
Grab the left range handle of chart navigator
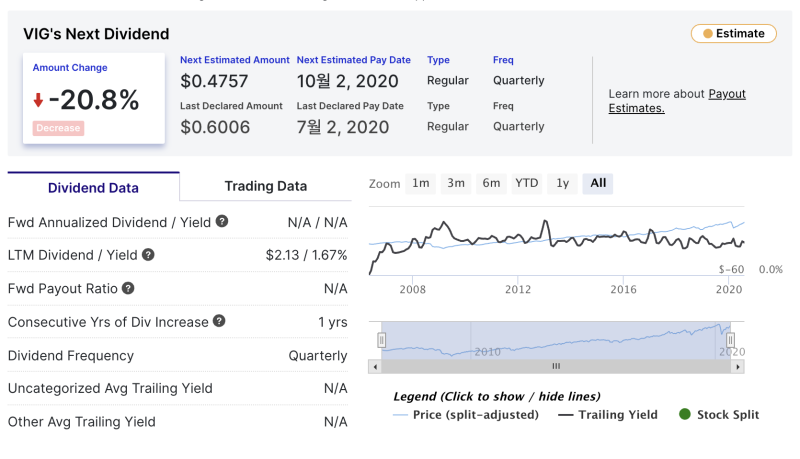(x=382, y=340)
